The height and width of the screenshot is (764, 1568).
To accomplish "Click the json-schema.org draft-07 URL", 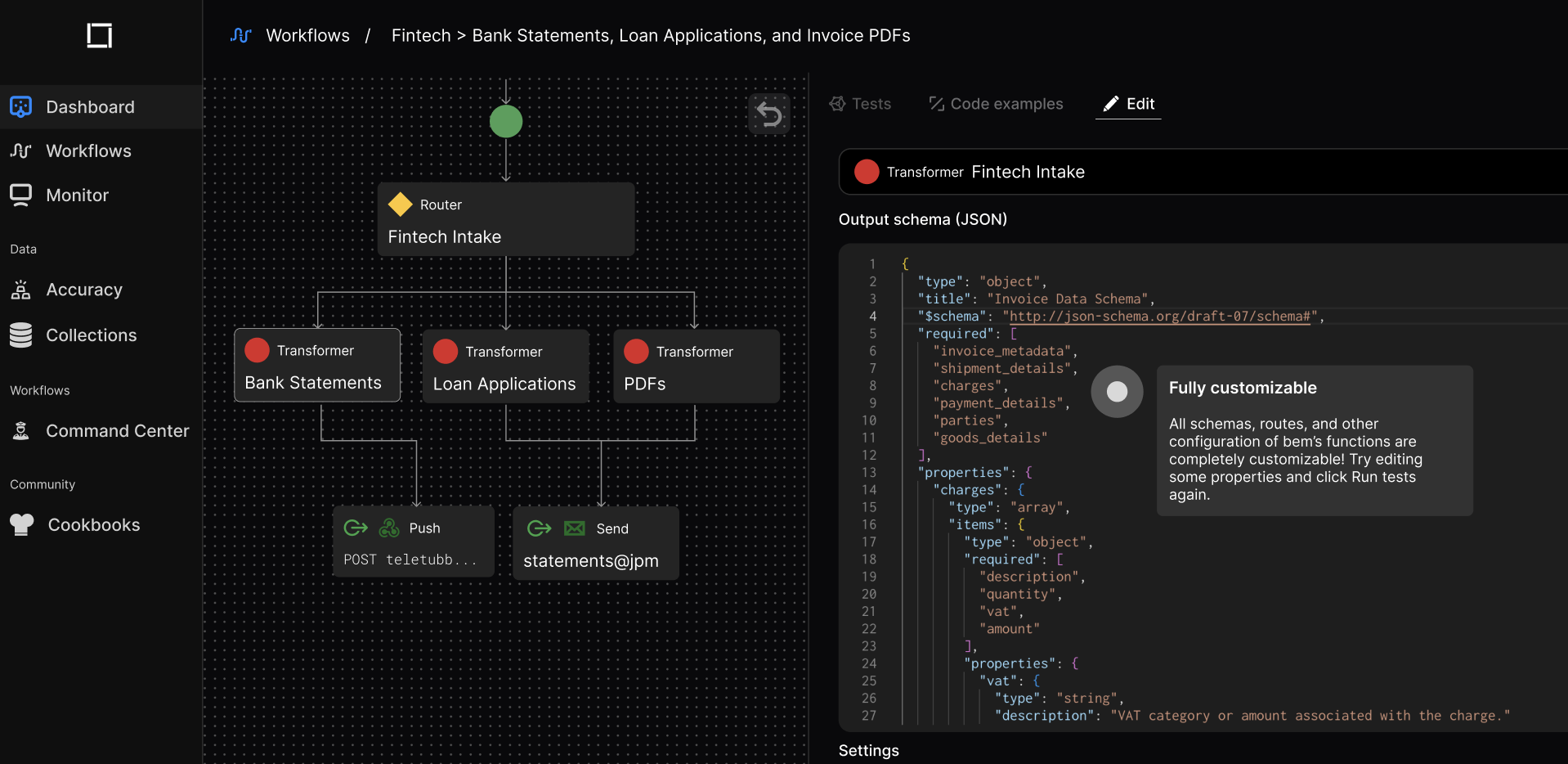I will coord(1160,316).
